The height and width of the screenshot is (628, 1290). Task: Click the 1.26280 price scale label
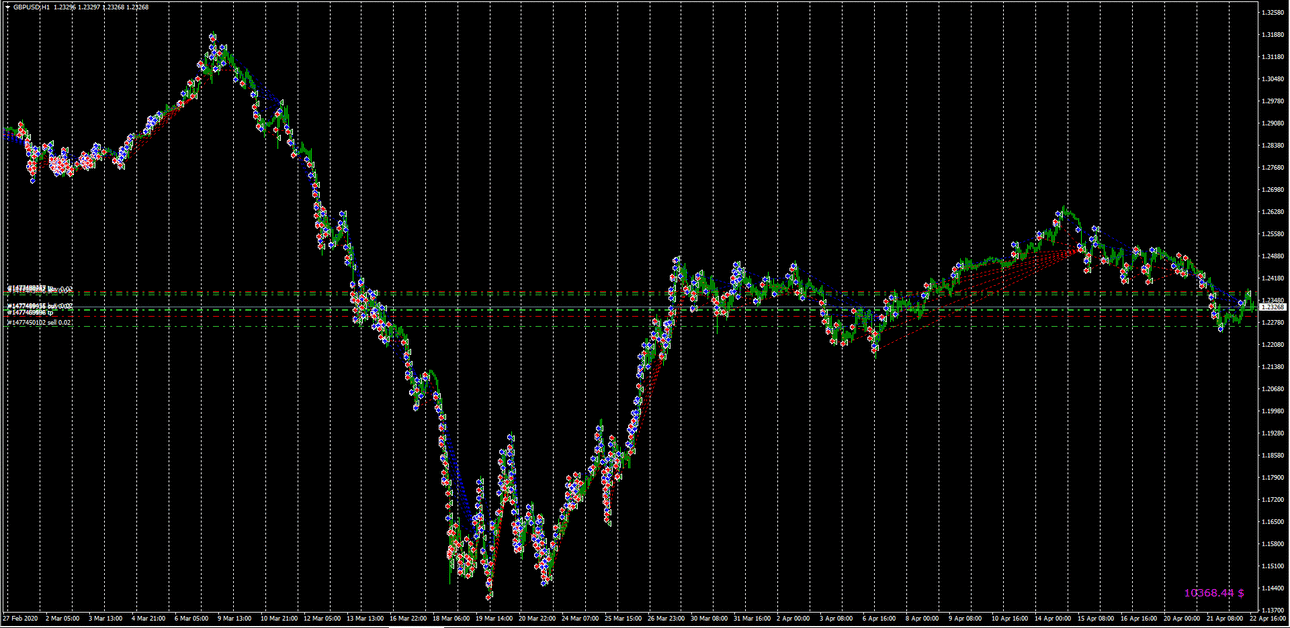pyautogui.click(x=1274, y=212)
